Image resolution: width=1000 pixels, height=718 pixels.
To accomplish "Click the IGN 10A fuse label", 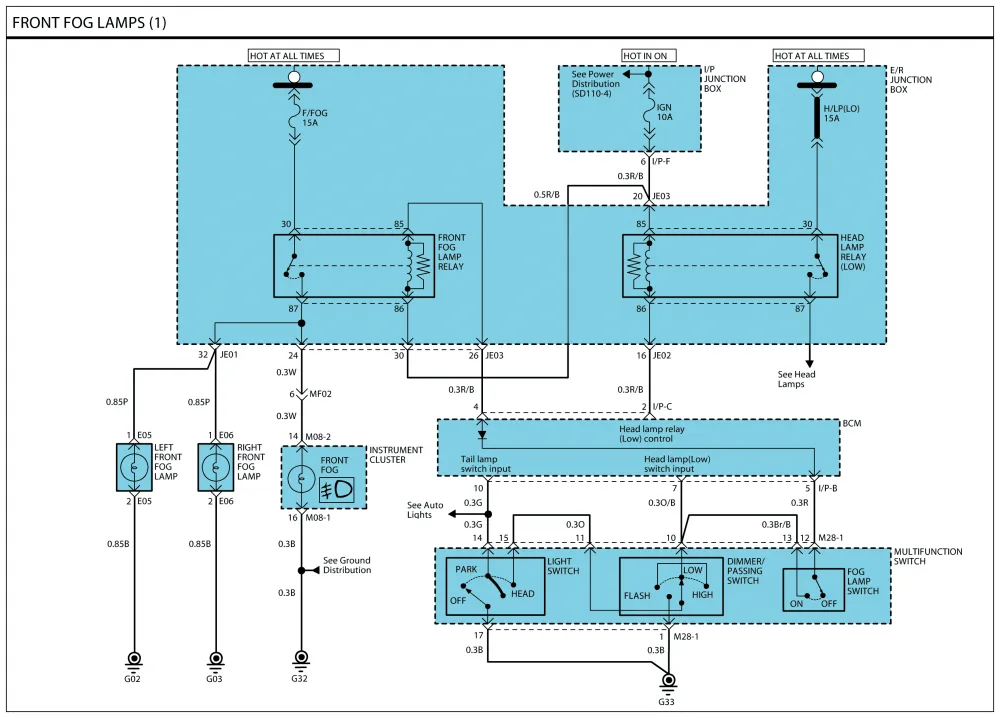I will pyautogui.click(x=665, y=112).
